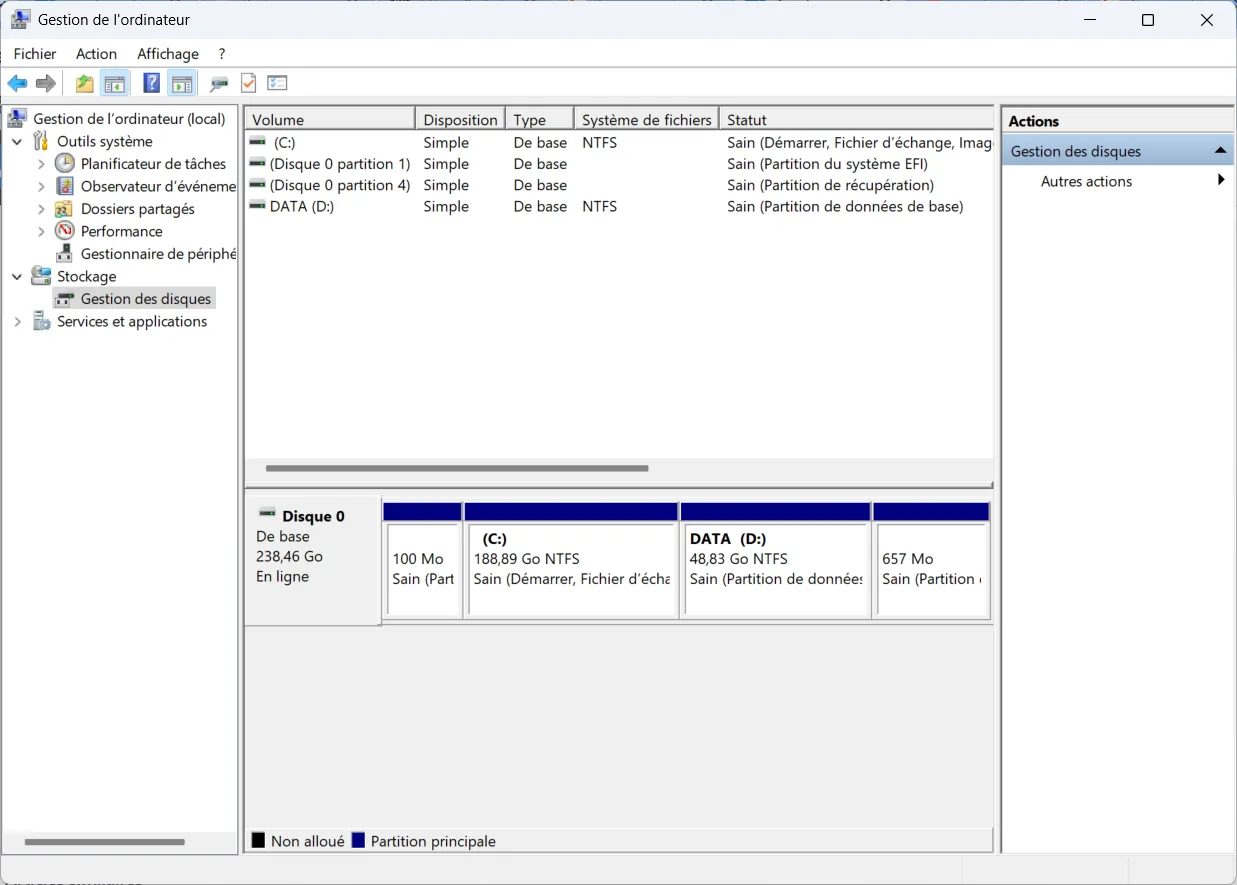The width and height of the screenshot is (1237, 885).
Task: Click the gray Forward arrow in toolbar
Action: point(45,84)
